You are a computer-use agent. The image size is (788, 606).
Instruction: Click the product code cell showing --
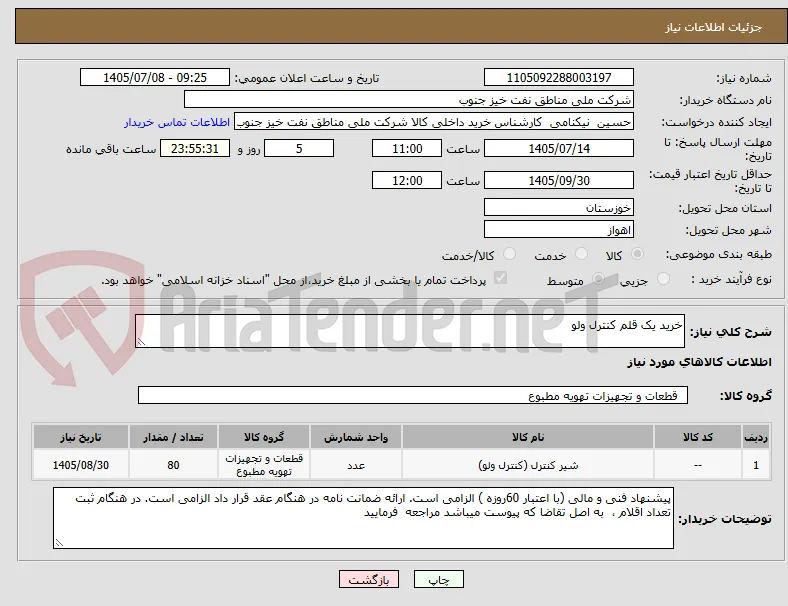pyautogui.click(x=698, y=465)
